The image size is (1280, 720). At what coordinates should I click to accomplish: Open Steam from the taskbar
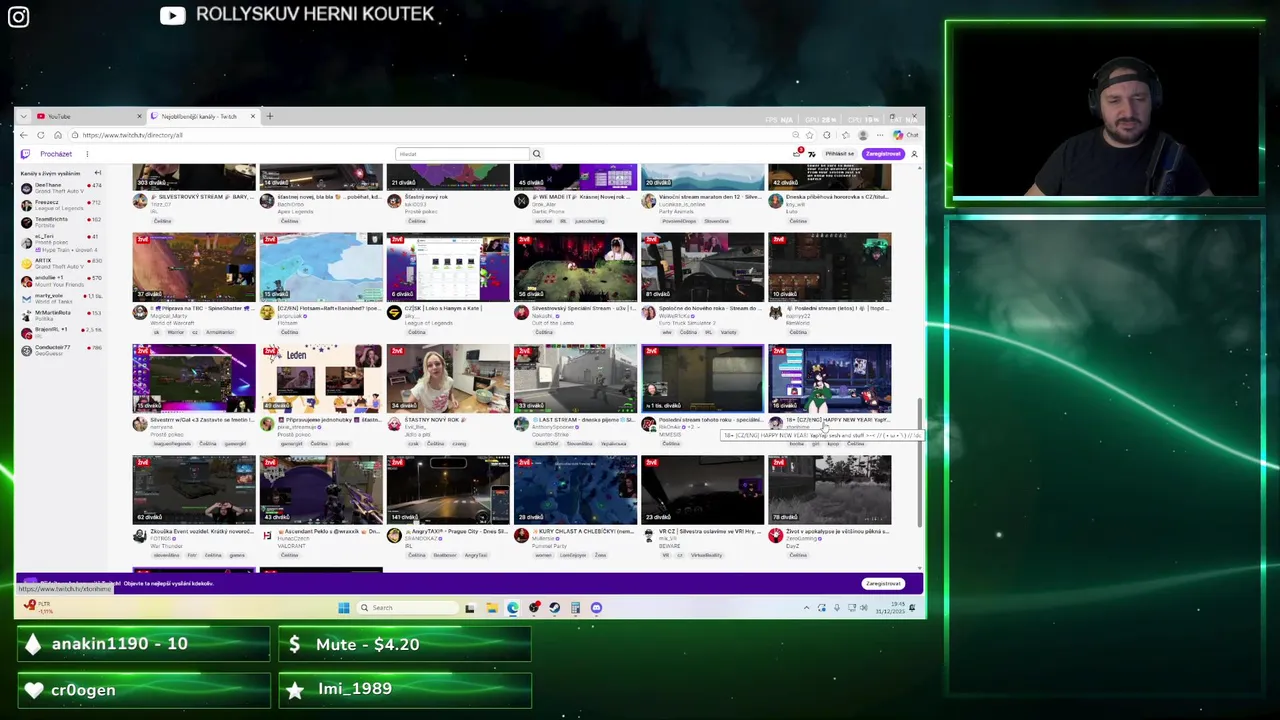click(555, 607)
